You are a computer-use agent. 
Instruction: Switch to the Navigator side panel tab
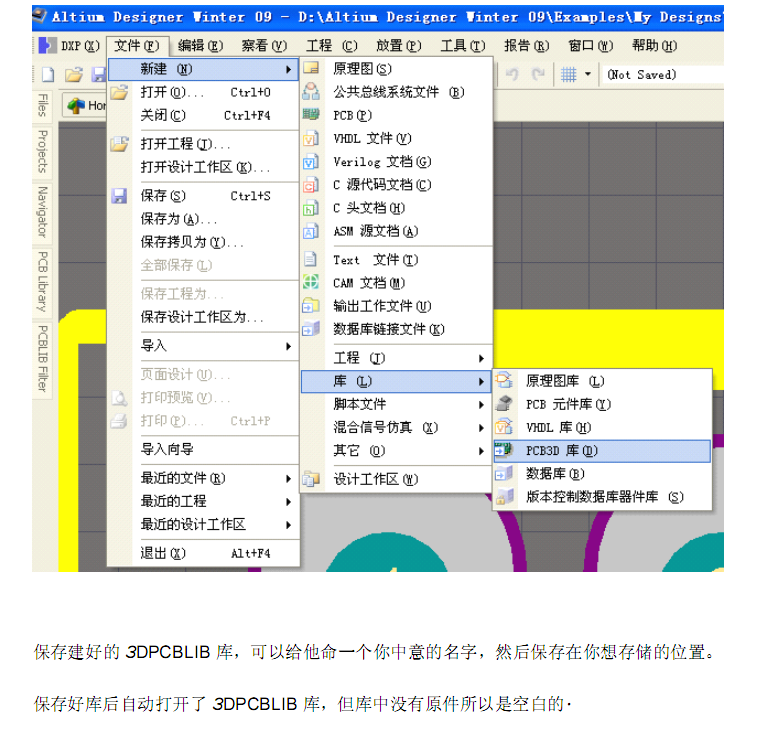(x=42, y=212)
